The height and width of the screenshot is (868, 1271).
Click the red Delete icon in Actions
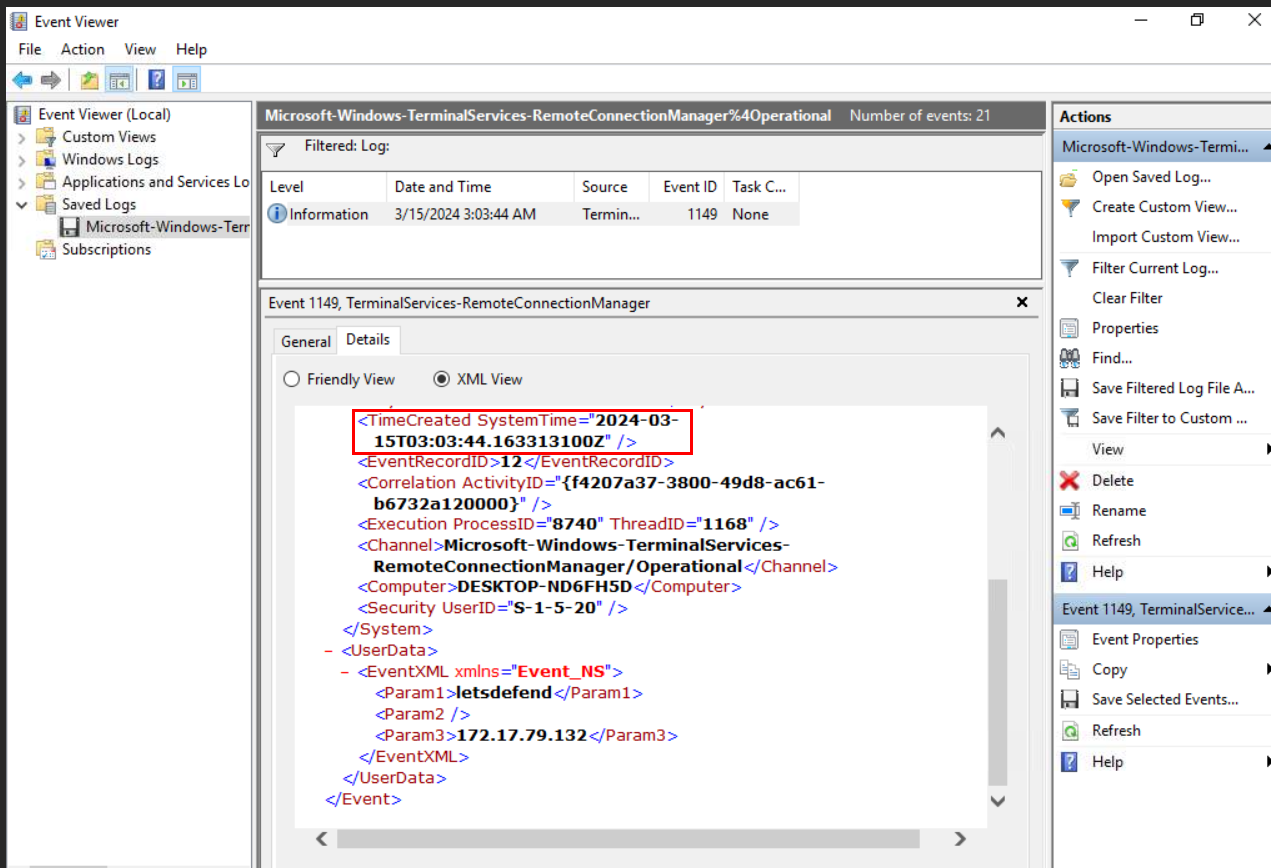click(x=1070, y=481)
